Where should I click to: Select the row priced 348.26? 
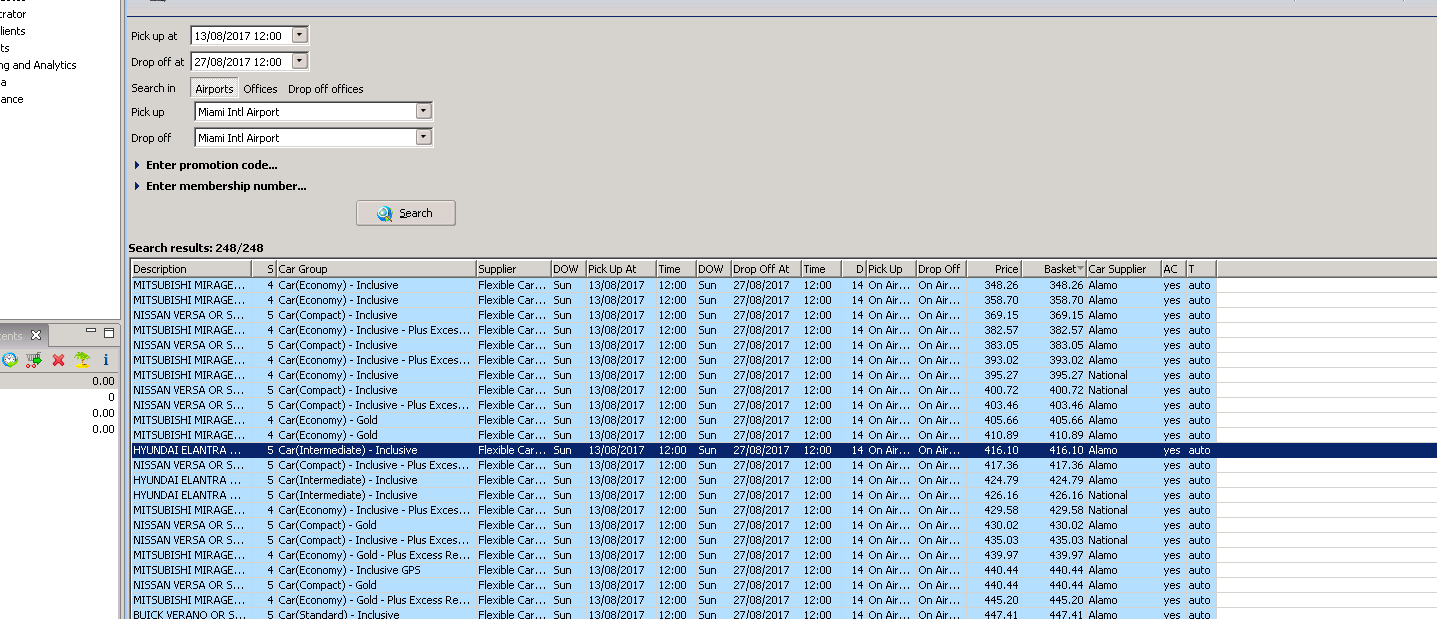point(673,285)
